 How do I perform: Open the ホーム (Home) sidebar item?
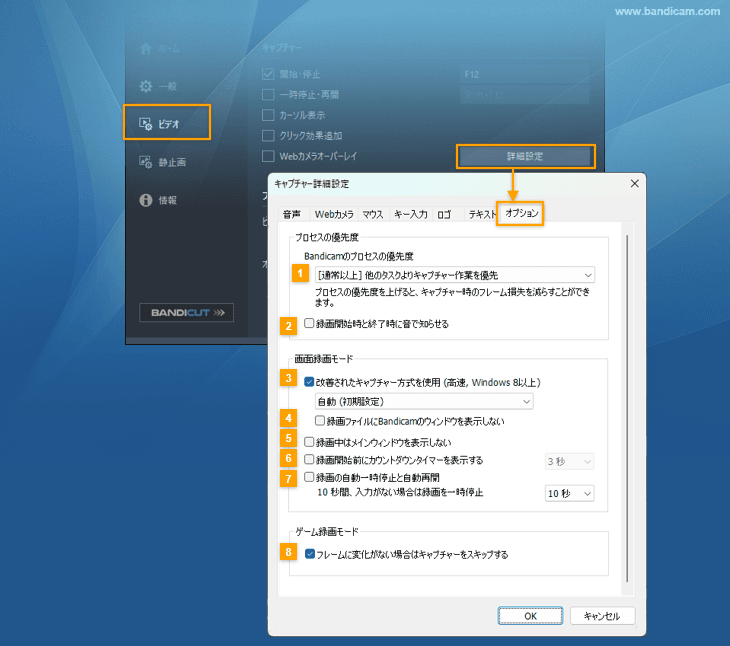[160, 48]
